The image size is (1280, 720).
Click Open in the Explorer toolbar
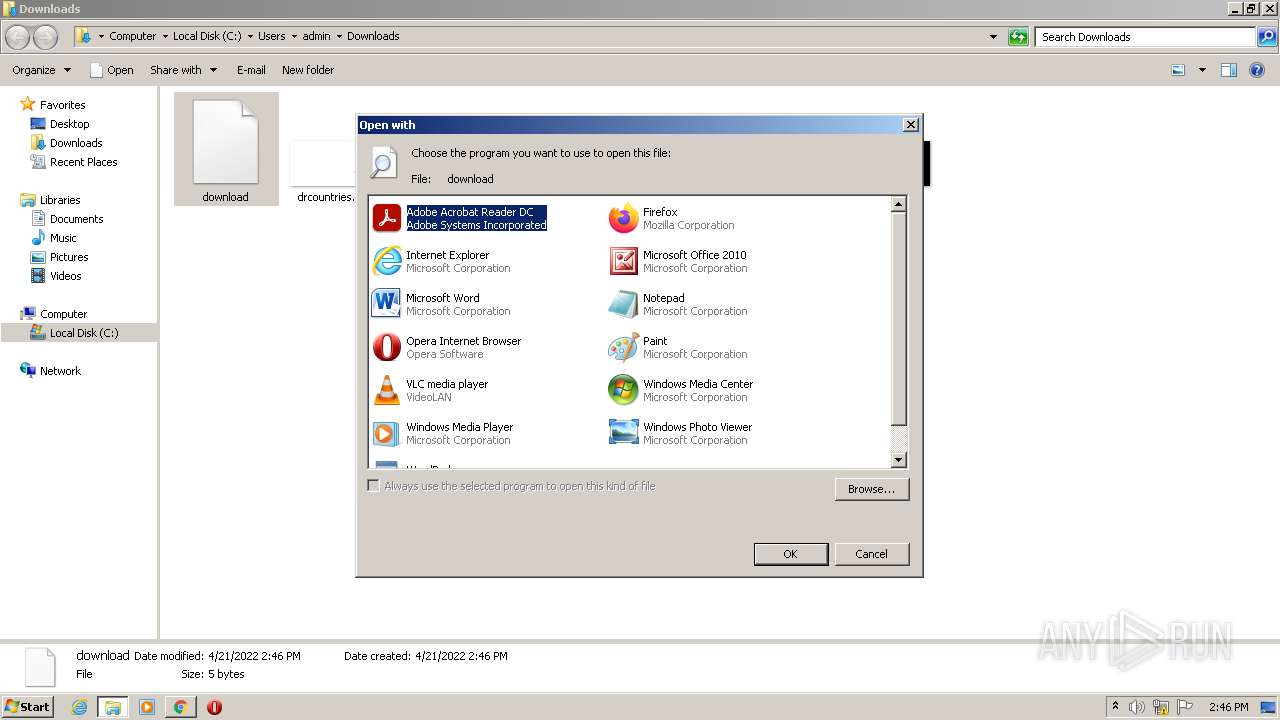tap(111, 70)
